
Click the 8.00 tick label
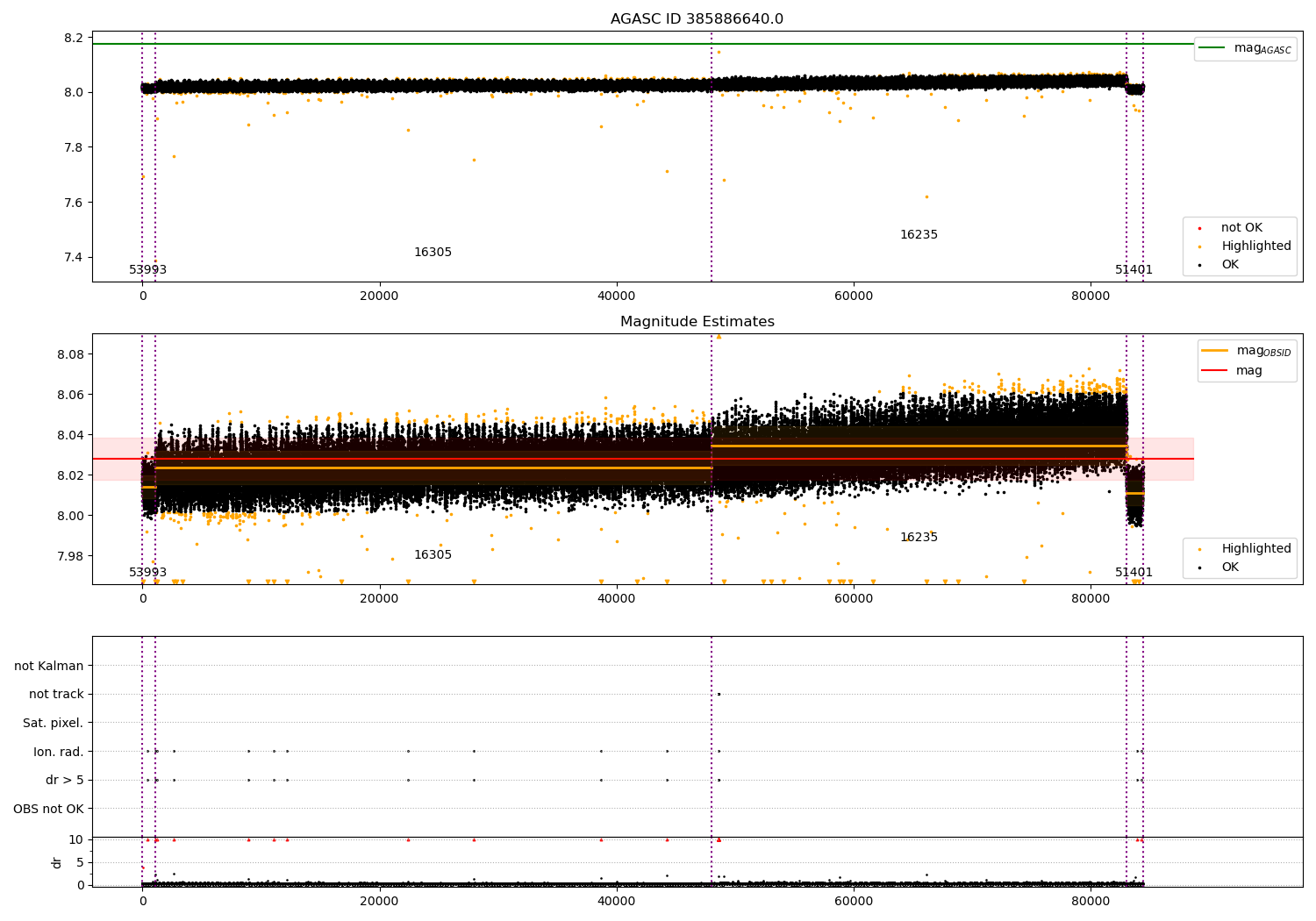coord(71,516)
